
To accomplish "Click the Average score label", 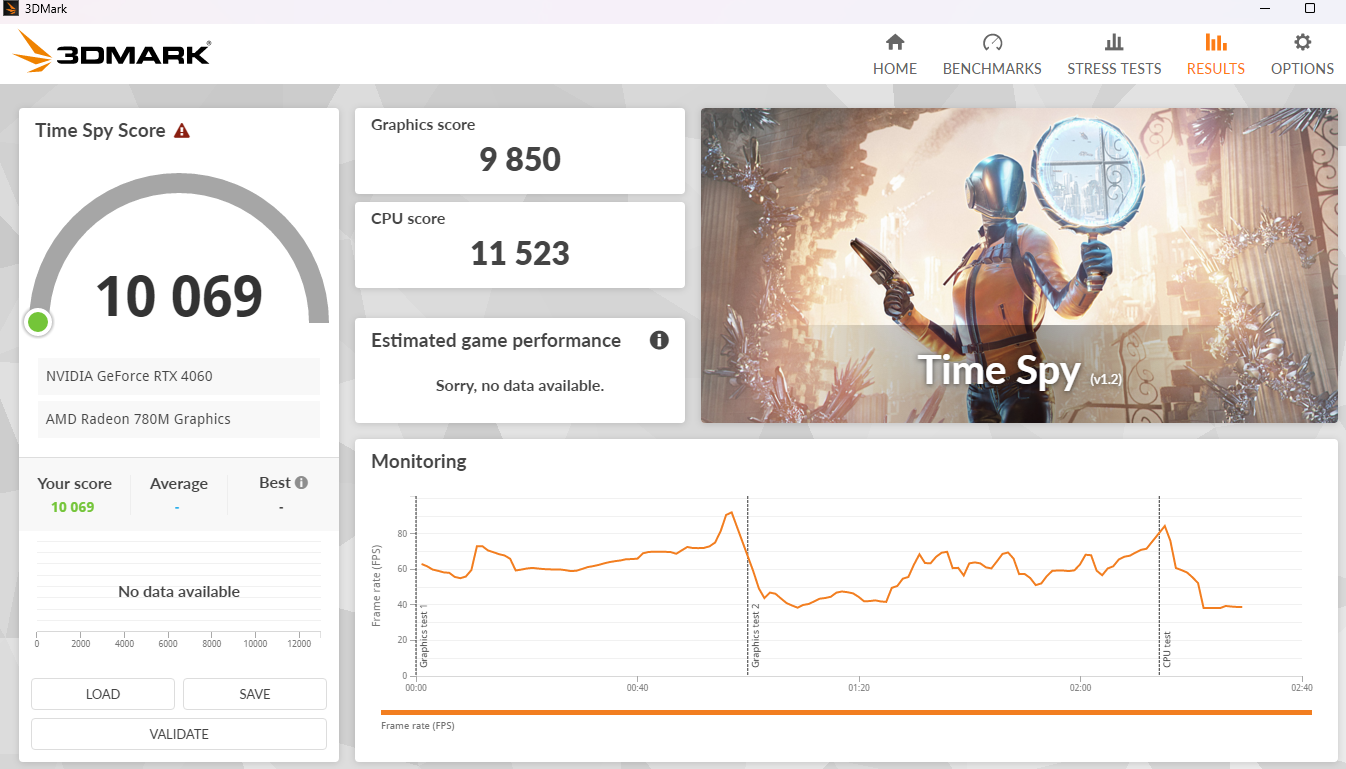I will point(179,483).
